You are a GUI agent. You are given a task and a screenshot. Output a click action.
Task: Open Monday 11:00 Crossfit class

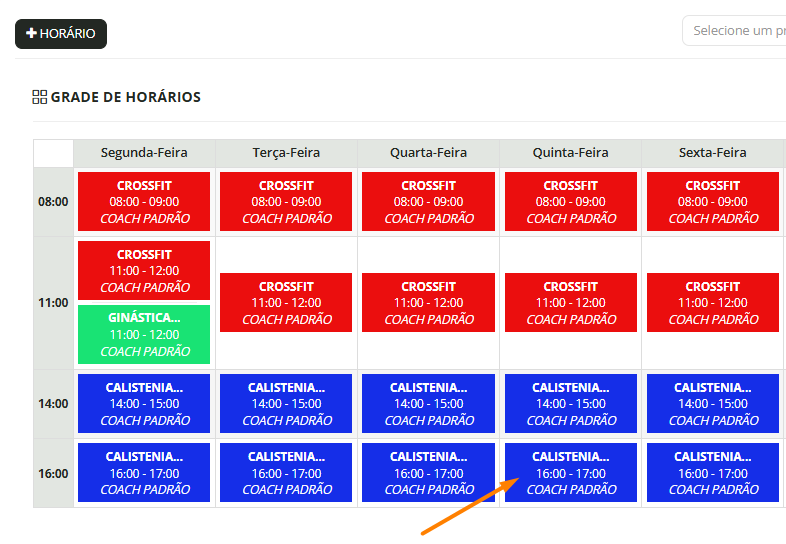click(x=144, y=271)
